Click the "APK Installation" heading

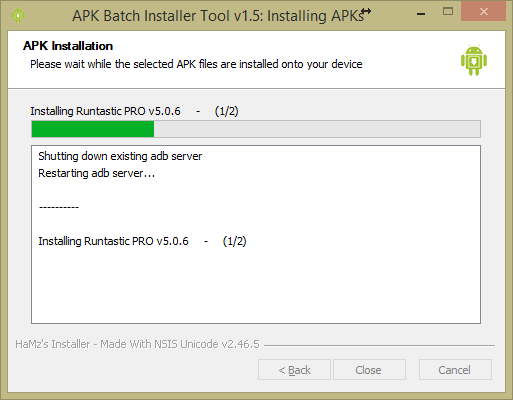pos(68,46)
